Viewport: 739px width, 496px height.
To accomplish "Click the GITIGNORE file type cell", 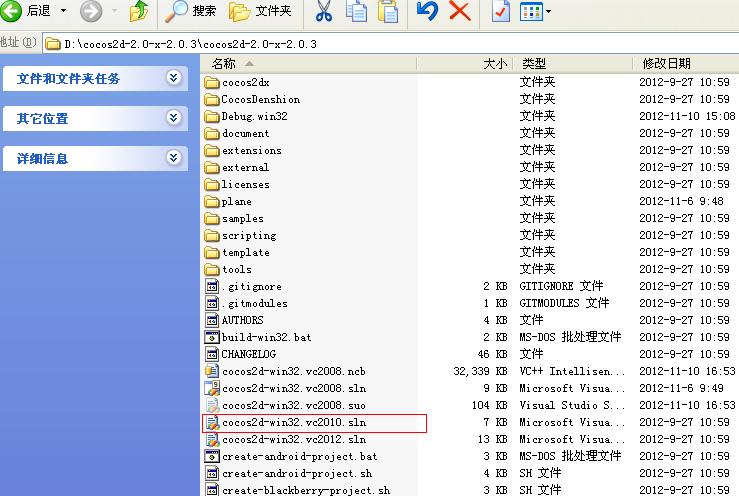I will pos(561,286).
